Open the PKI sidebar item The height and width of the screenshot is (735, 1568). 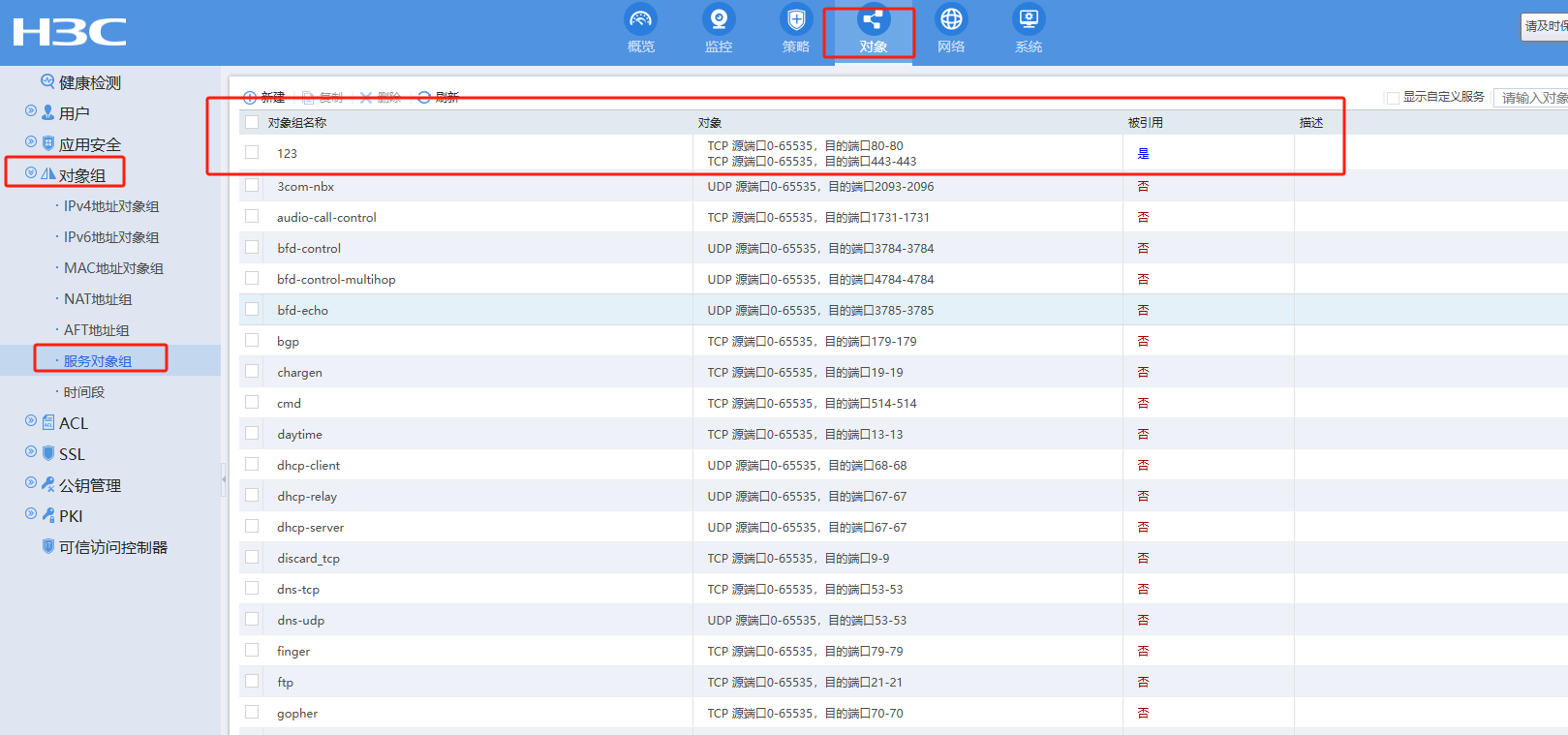(x=71, y=517)
